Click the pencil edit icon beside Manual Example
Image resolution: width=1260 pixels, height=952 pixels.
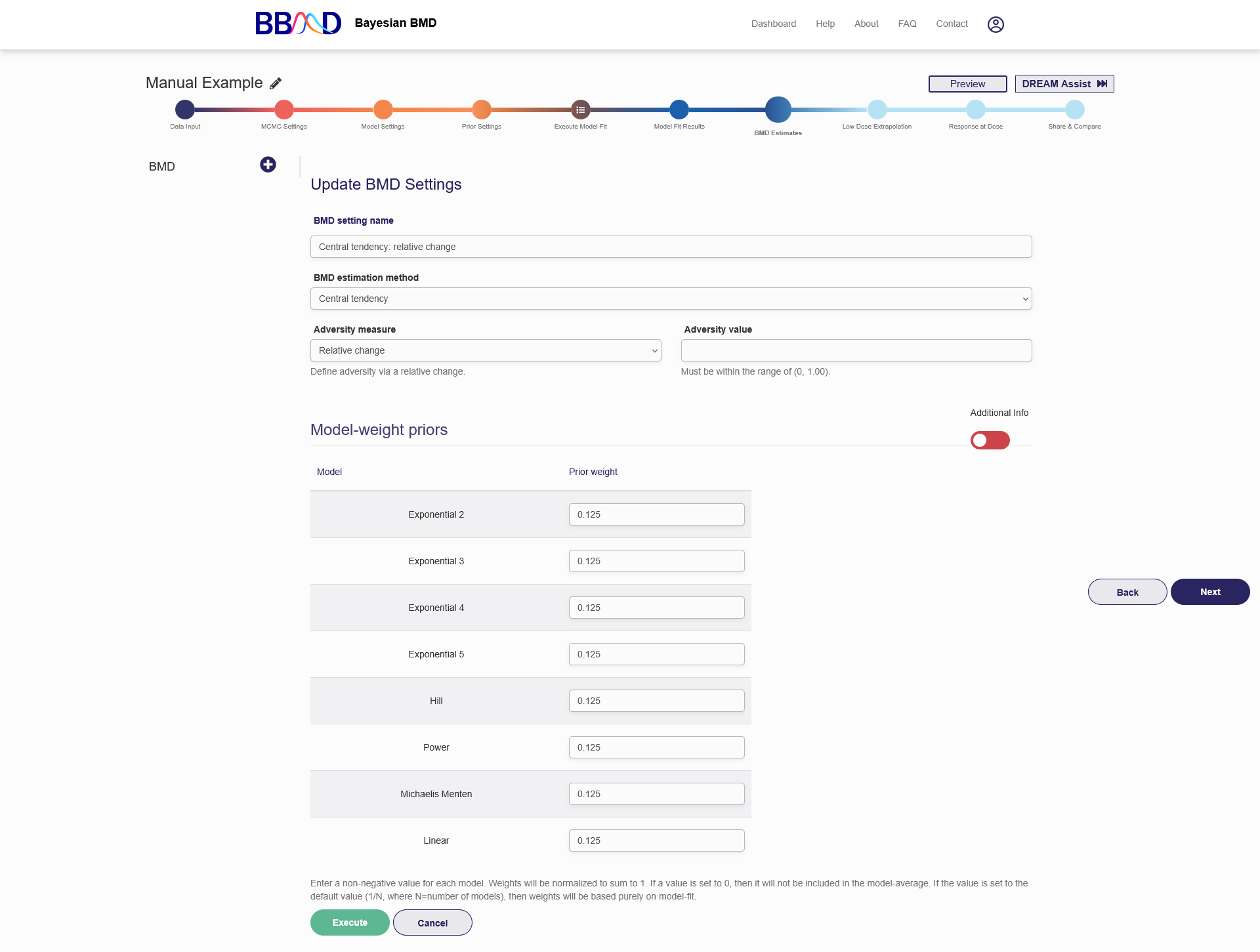coord(276,83)
